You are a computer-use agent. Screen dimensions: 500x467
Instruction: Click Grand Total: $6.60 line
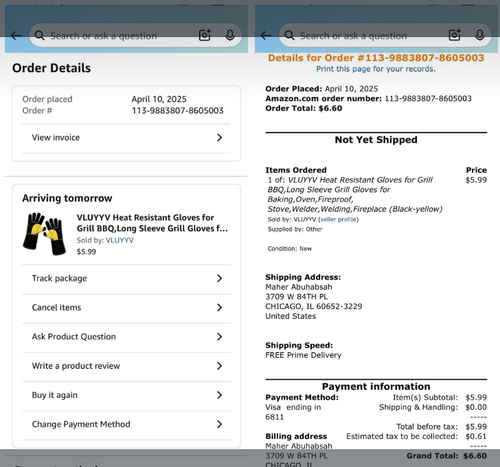coord(447,456)
